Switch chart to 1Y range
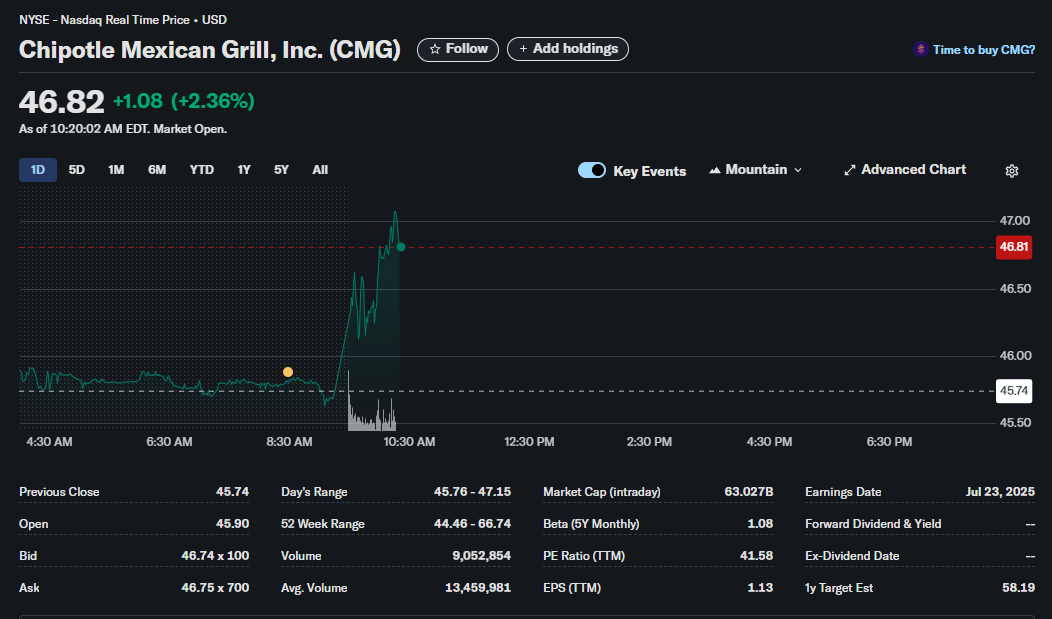 244,170
